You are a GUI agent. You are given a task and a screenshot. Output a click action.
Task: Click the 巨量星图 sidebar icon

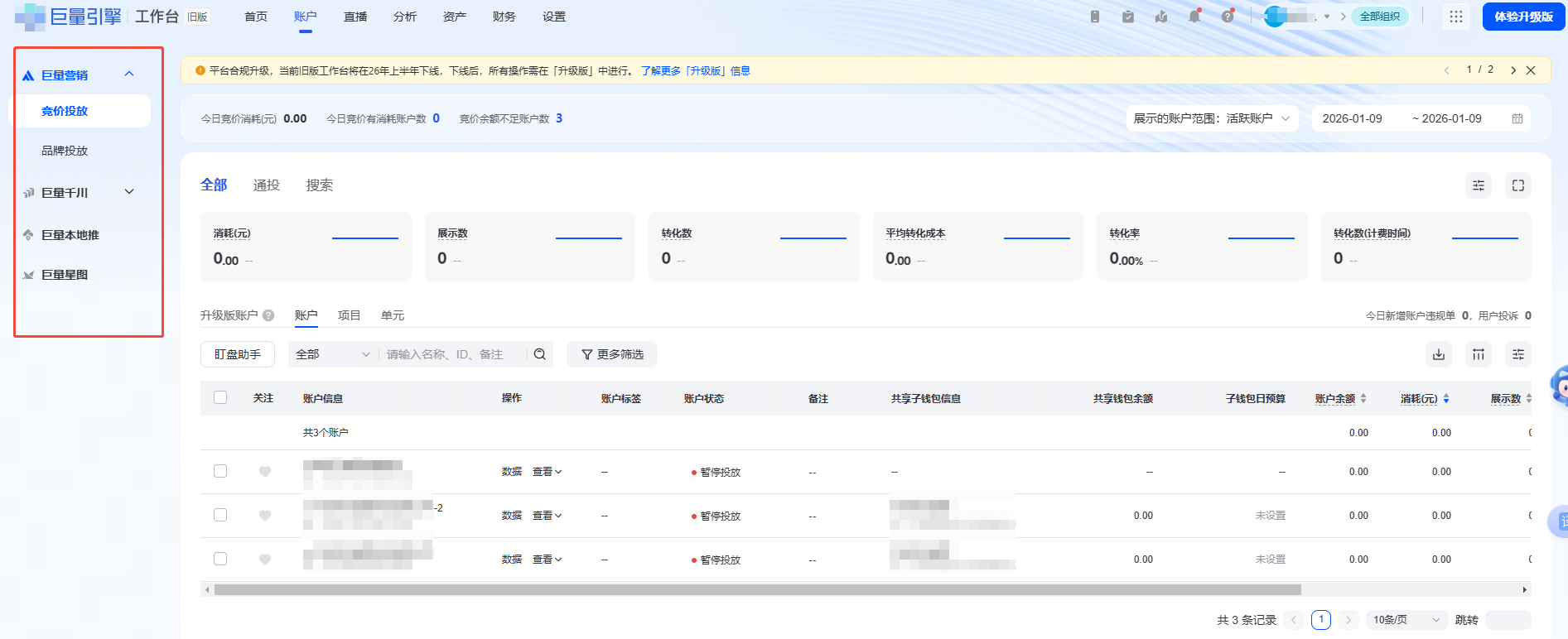pos(28,275)
